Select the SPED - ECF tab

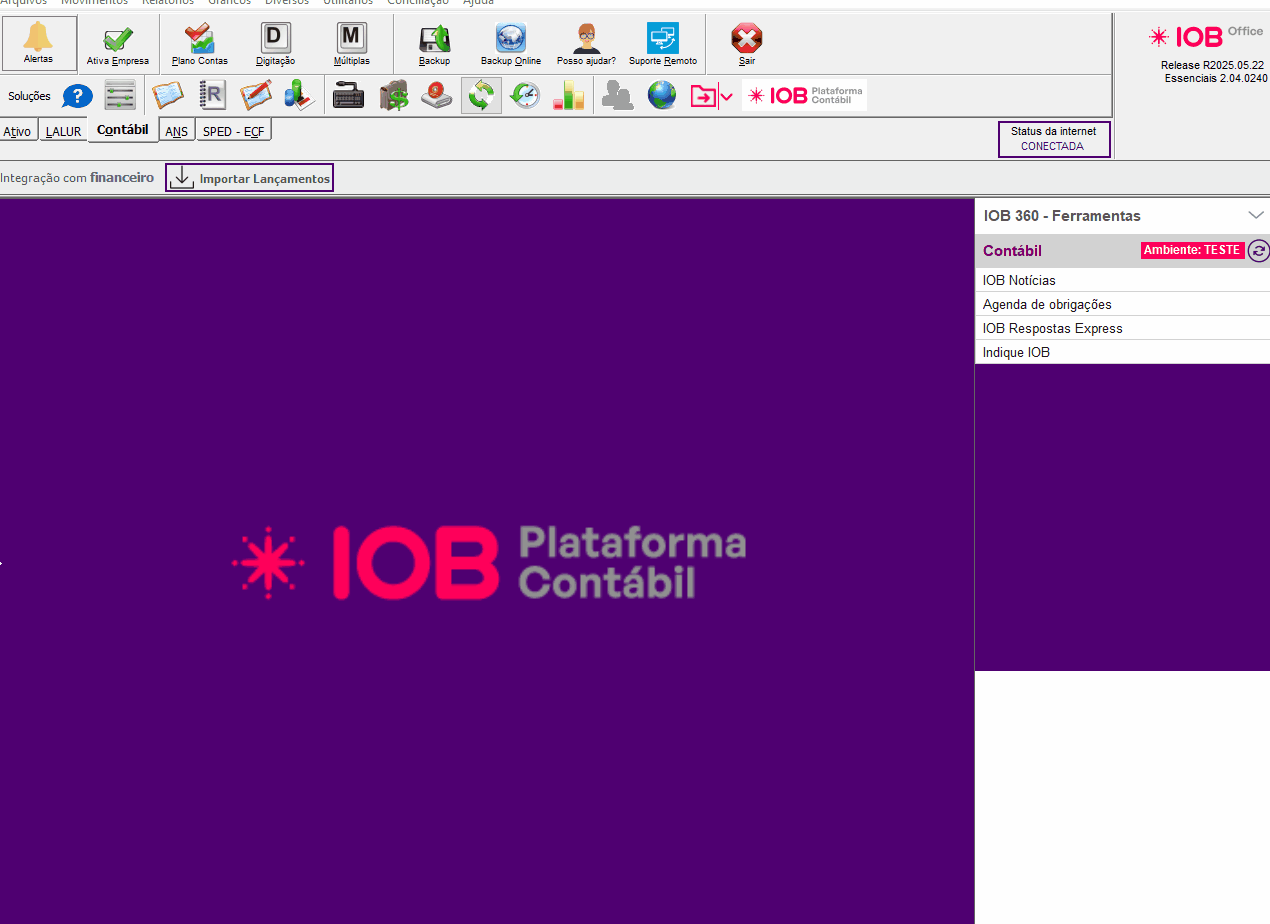[233, 131]
